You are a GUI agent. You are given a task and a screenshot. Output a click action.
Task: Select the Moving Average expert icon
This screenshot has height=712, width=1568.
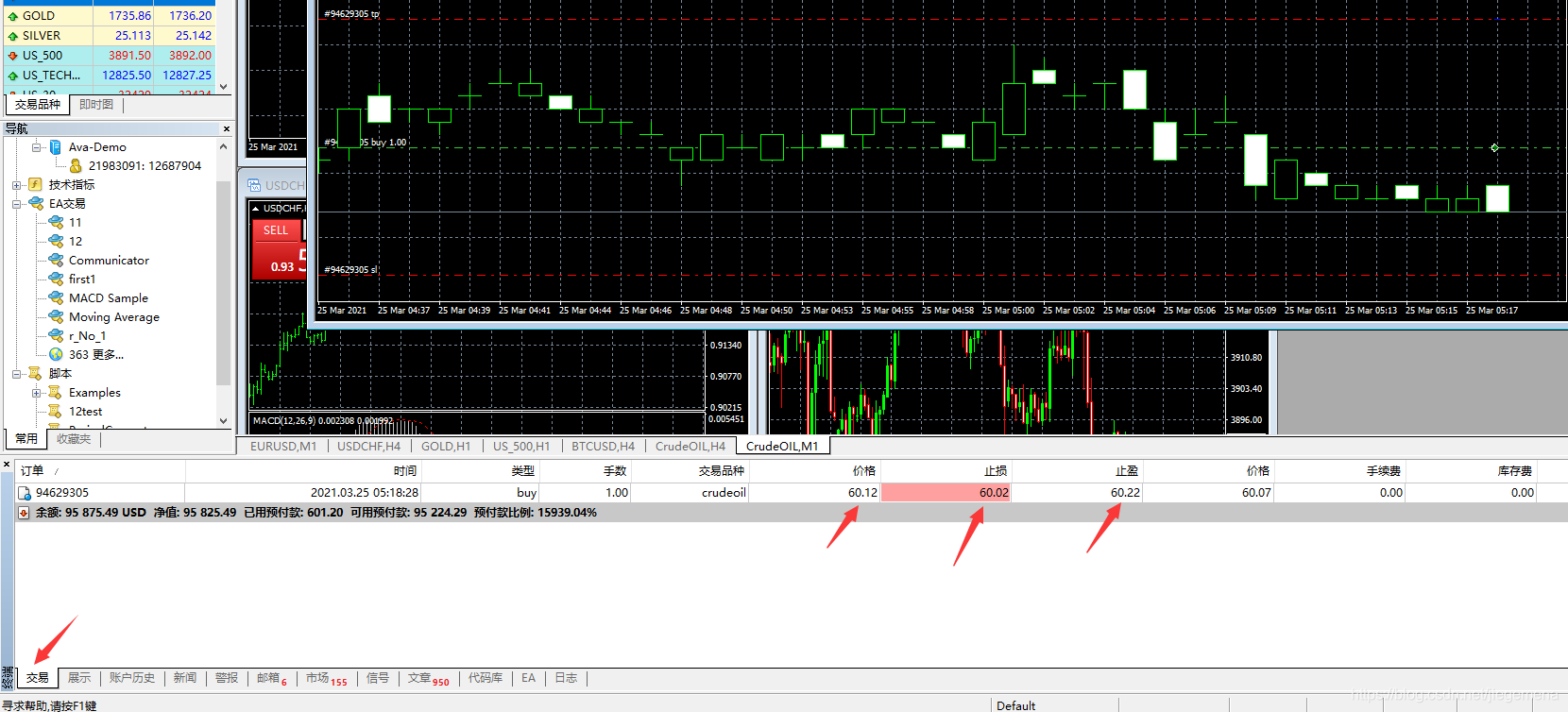56,317
